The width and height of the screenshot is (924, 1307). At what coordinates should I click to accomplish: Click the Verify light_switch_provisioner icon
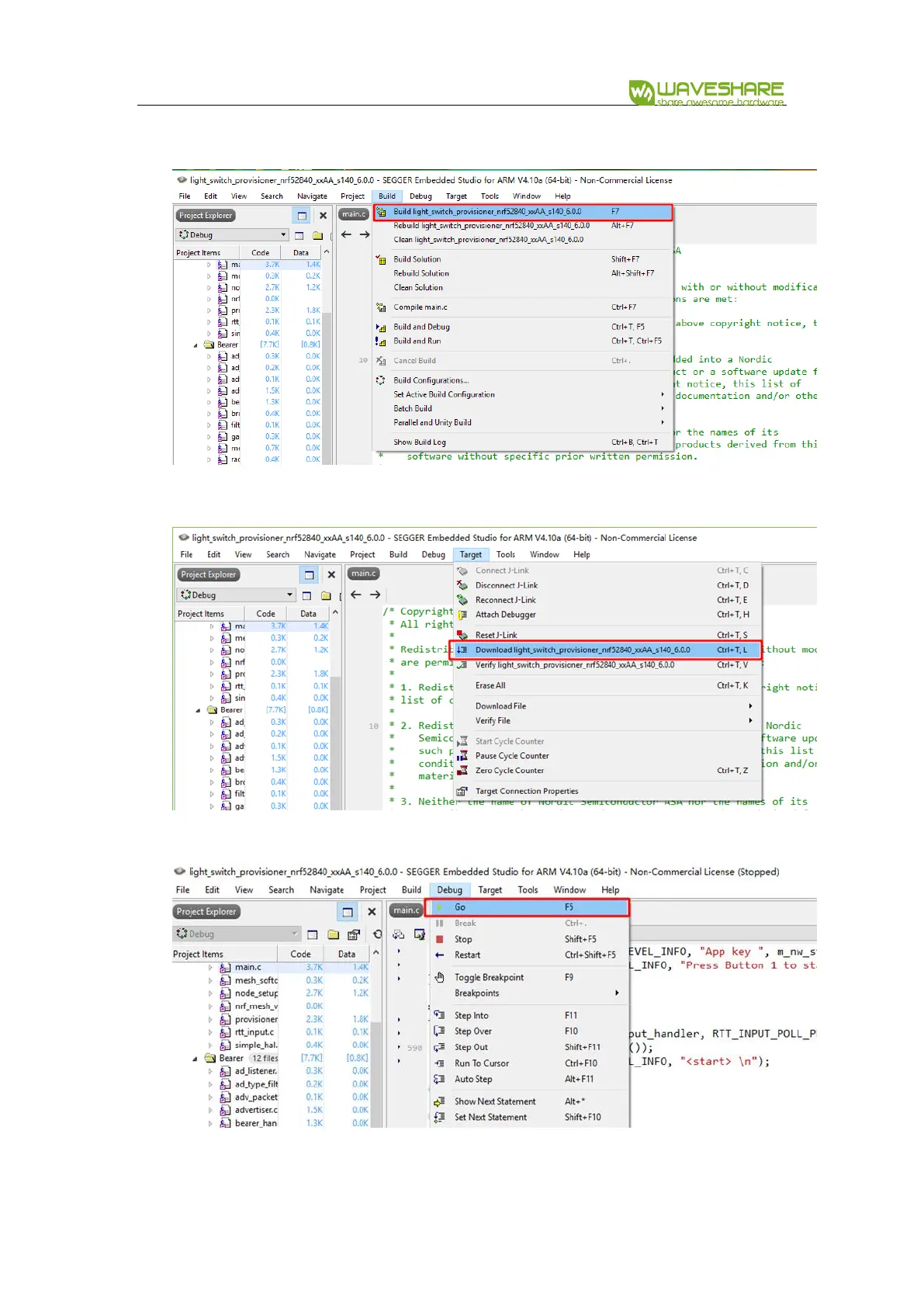(462, 665)
